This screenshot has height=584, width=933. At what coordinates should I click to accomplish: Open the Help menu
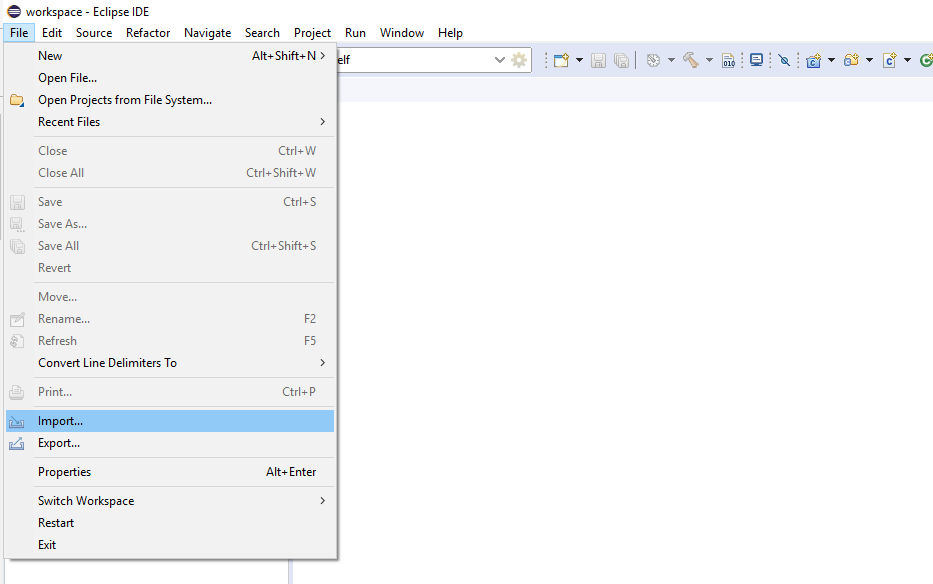pyautogui.click(x=450, y=33)
